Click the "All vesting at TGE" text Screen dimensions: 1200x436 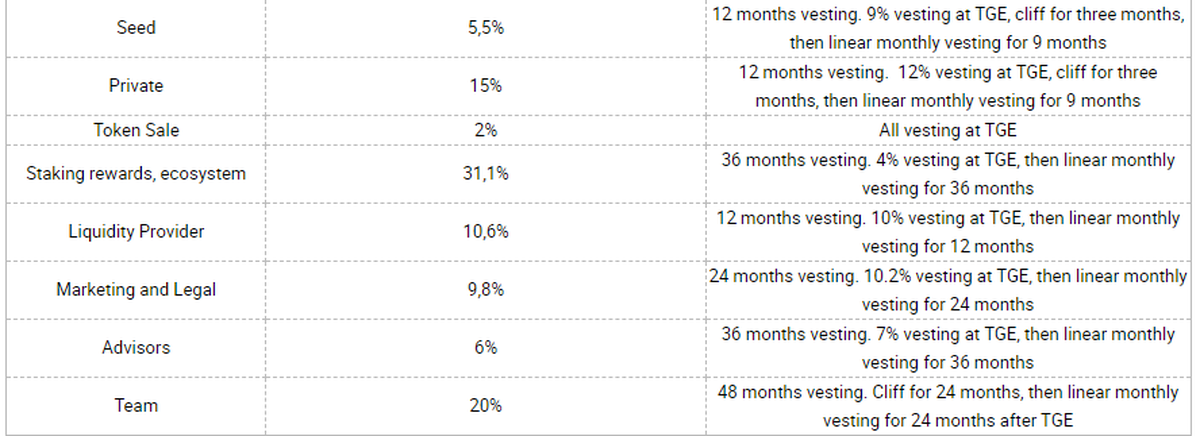click(947, 130)
